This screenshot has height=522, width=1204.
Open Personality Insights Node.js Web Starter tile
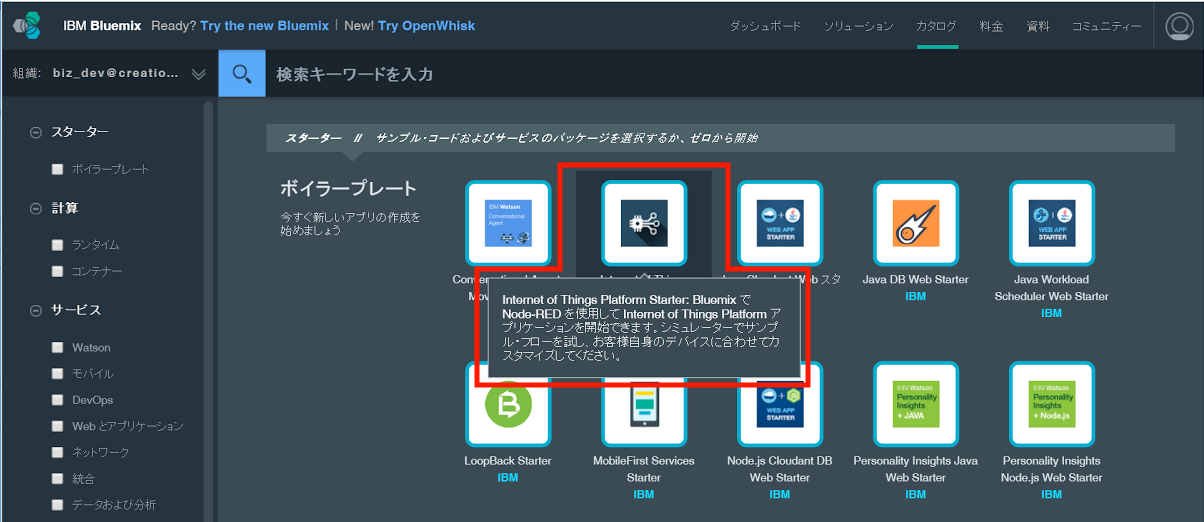coord(1052,404)
